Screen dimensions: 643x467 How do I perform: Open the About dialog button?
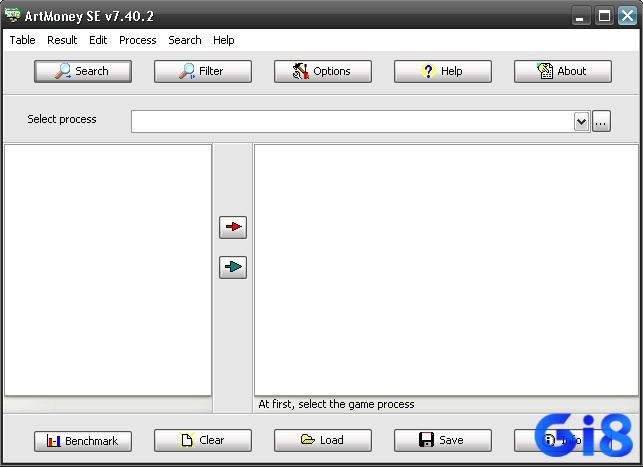563,71
